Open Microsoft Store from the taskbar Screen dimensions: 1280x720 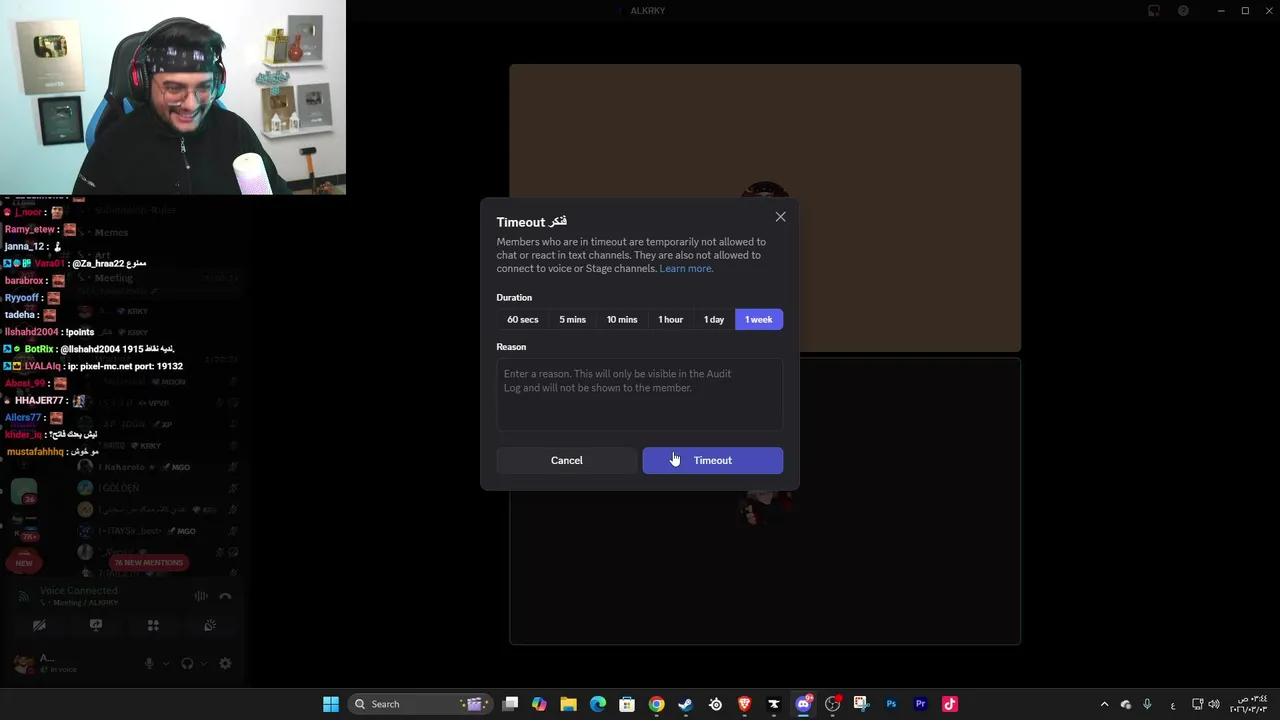click(x=627, y=704)
